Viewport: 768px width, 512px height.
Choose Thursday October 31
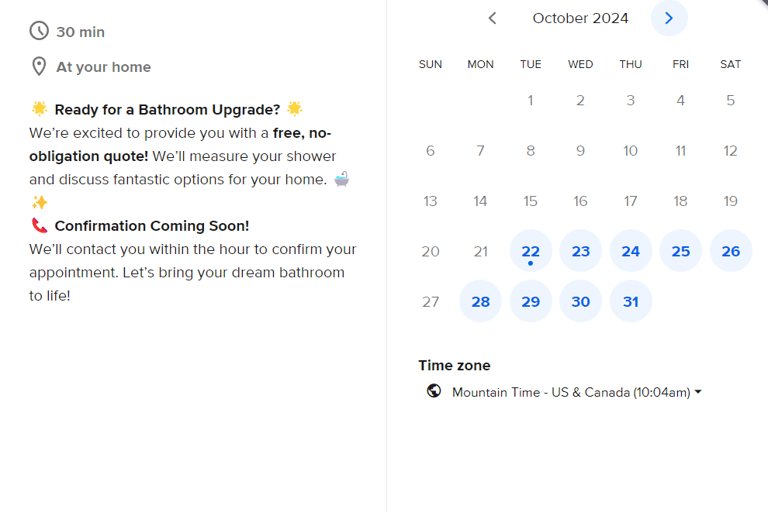(x=630, y=301)
